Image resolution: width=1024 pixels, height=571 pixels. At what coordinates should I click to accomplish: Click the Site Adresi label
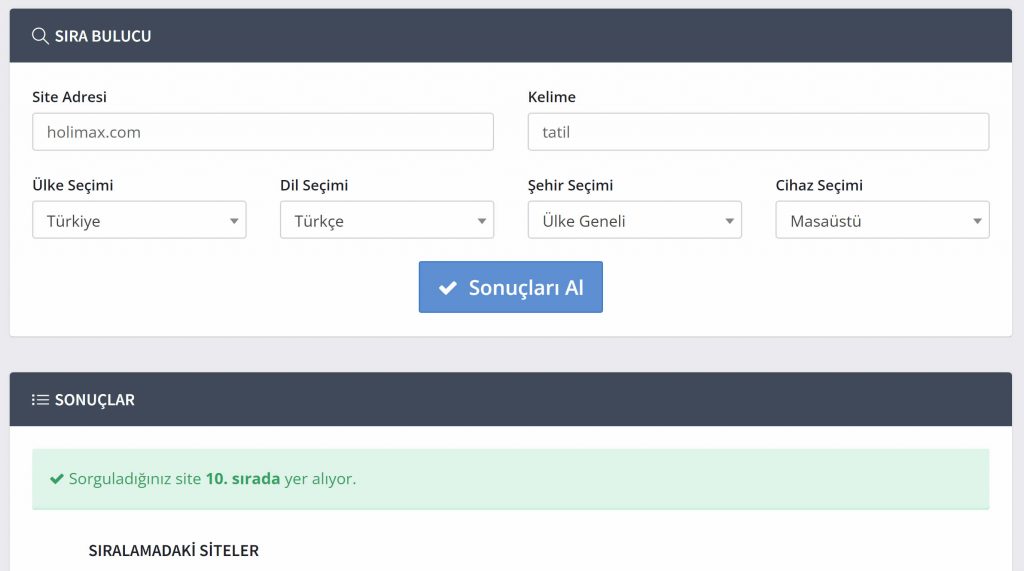[69, 97]
